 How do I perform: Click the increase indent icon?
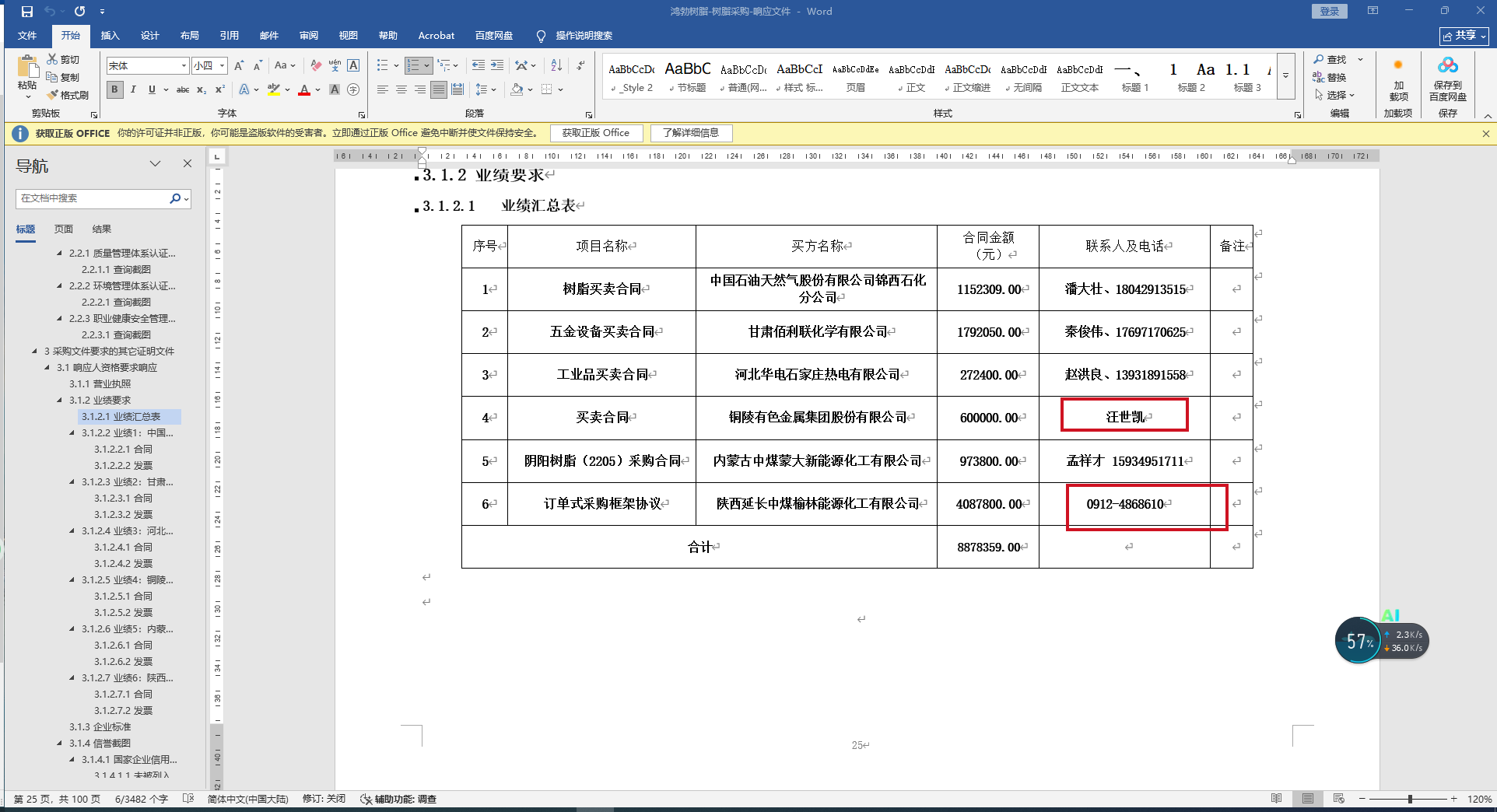497,65
